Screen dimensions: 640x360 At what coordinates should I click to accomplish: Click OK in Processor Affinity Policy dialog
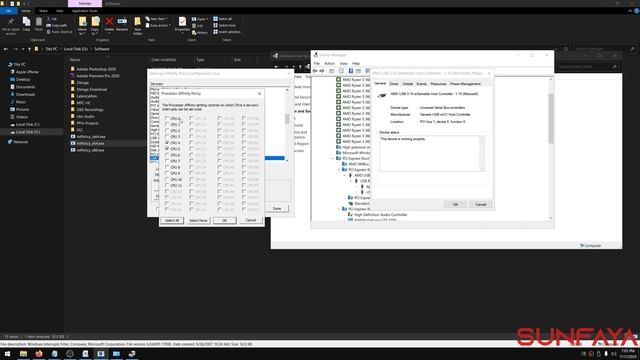point(224,220)
